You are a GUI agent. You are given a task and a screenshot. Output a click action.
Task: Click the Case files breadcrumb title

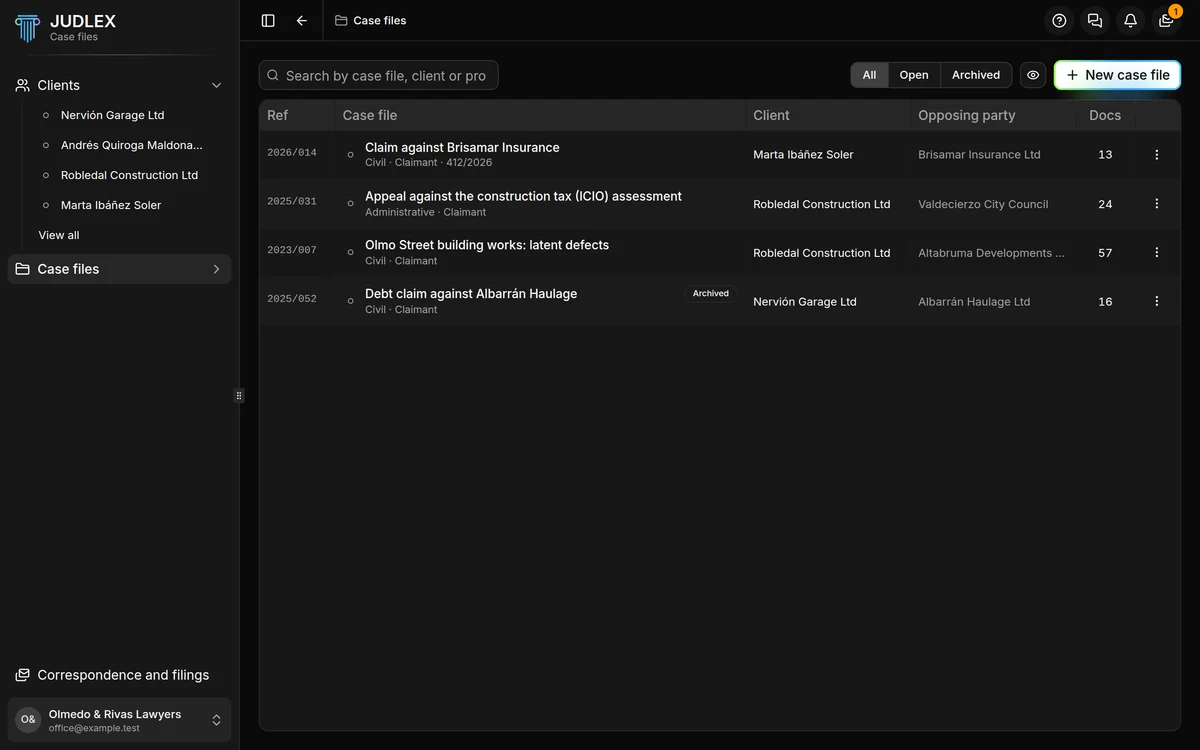click(380, 20)
